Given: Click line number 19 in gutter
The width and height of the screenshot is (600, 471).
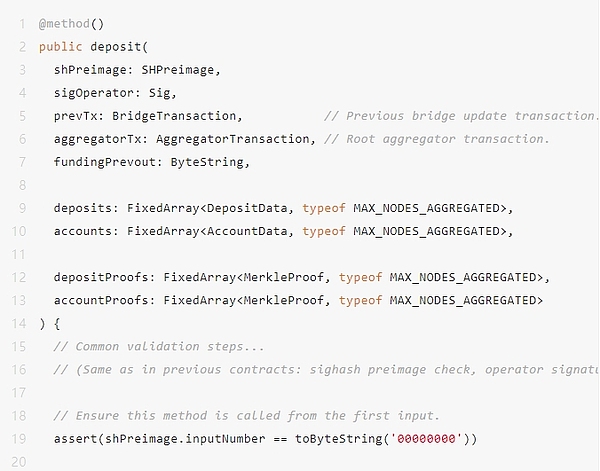Looking at the screenshot, I should (x=20, y=439).
